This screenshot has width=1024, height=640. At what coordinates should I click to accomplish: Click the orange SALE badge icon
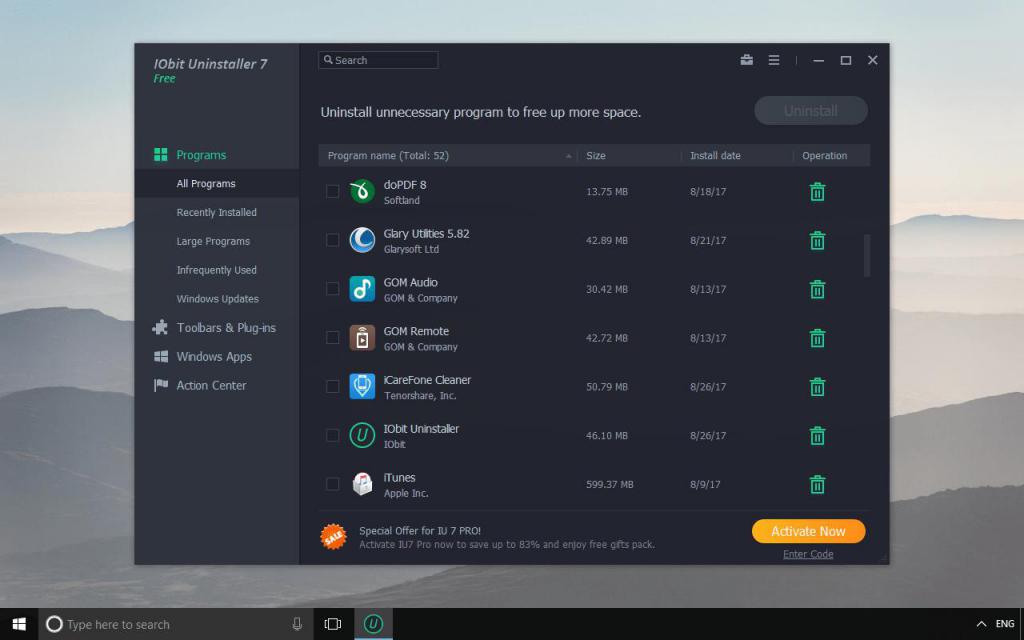tap(334, 537)
